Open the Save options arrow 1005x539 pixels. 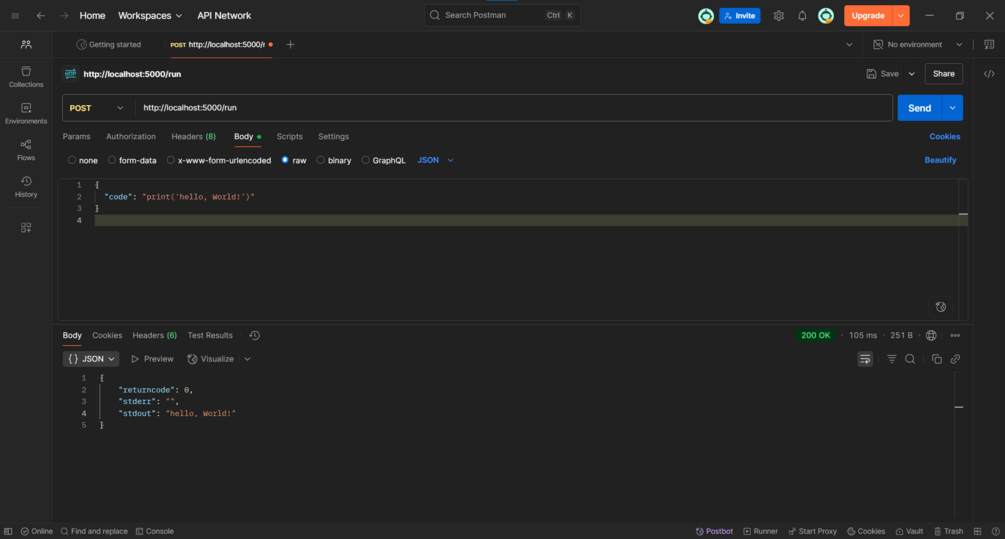911,74
